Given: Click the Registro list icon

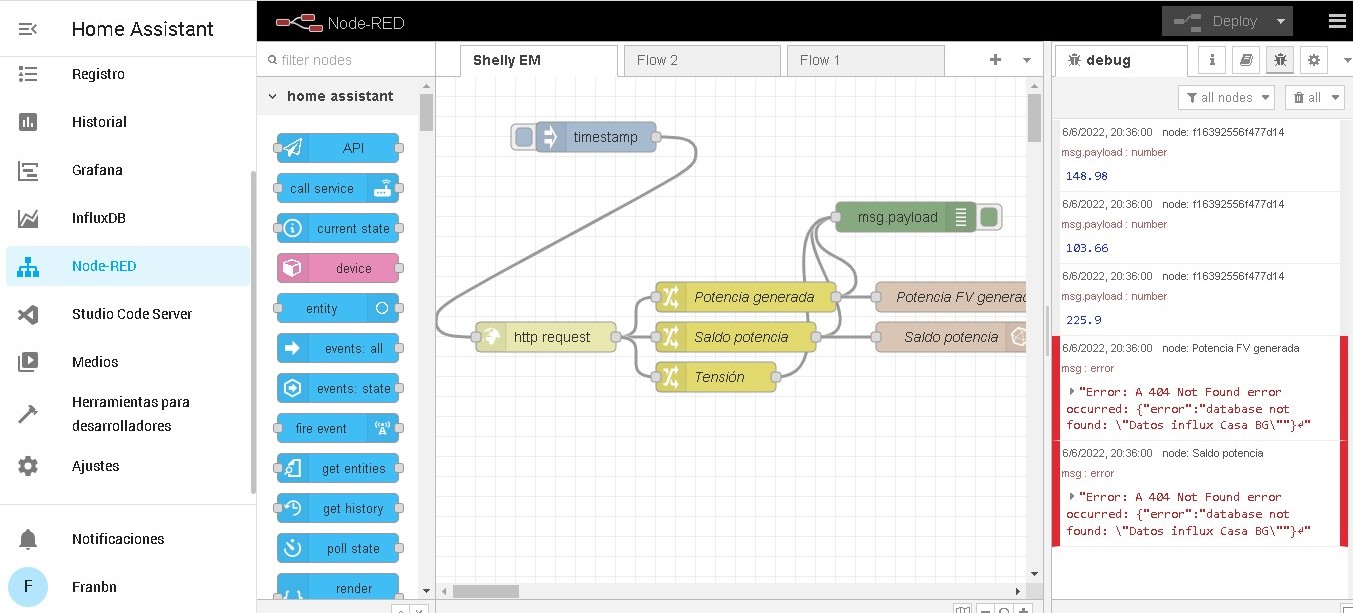Looking at the screenshot, I should 28,74.
